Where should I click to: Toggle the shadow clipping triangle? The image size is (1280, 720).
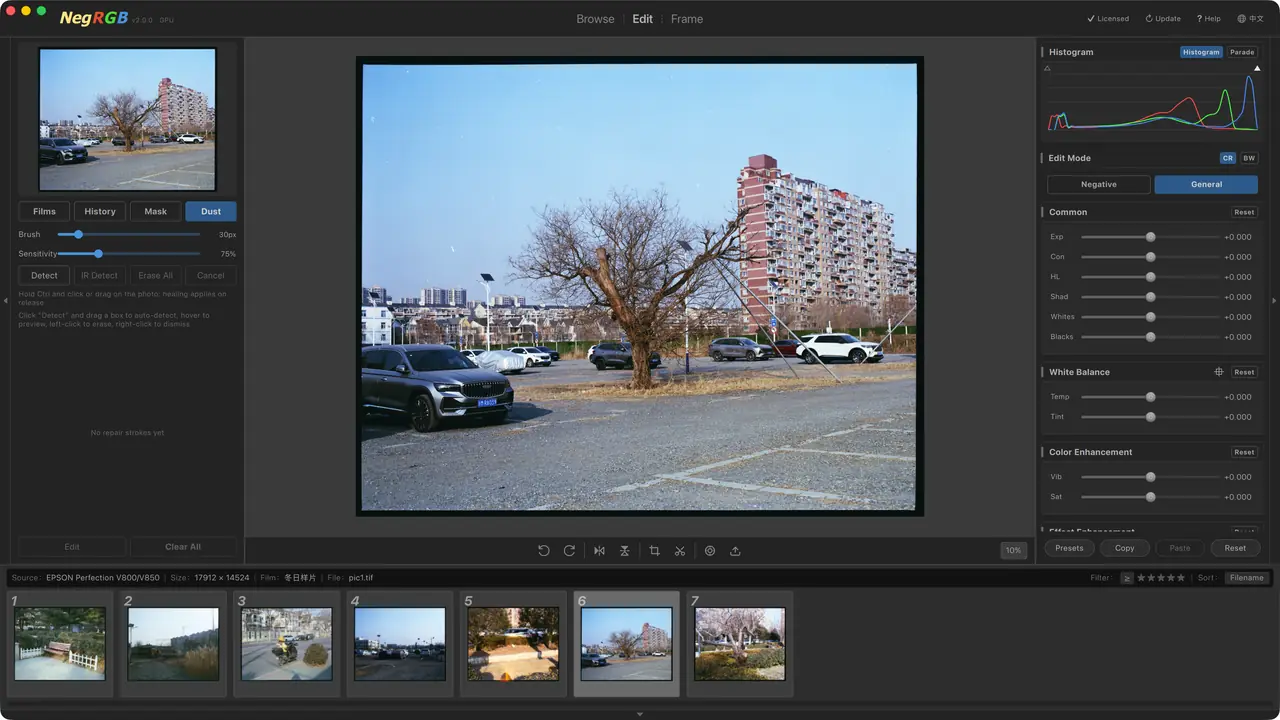[x=1047, y=69]
